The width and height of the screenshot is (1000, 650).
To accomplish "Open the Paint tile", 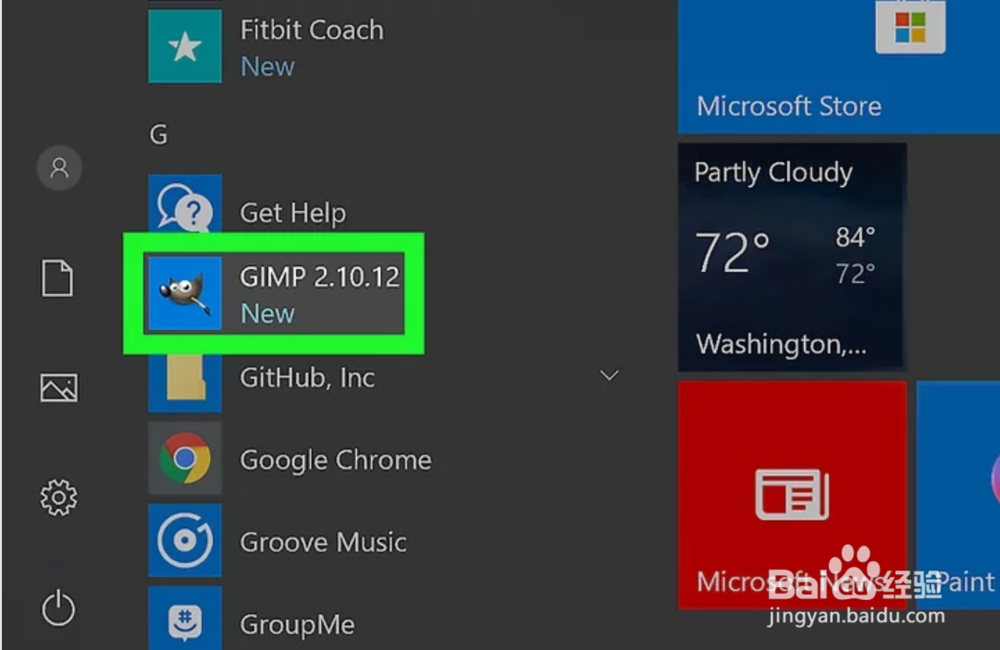I will click(958, 495).
